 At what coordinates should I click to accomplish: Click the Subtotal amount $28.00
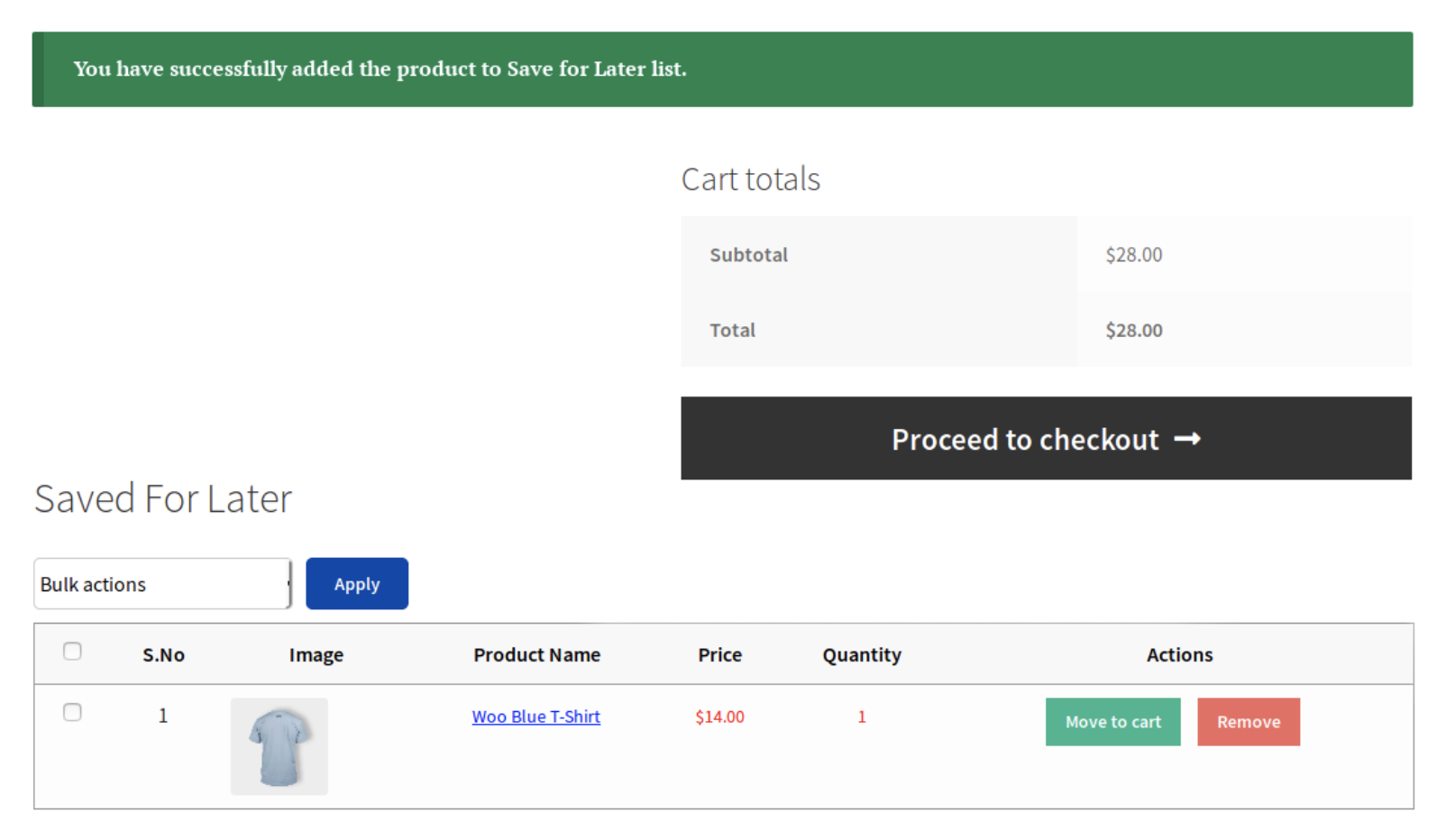point(1133,255)
